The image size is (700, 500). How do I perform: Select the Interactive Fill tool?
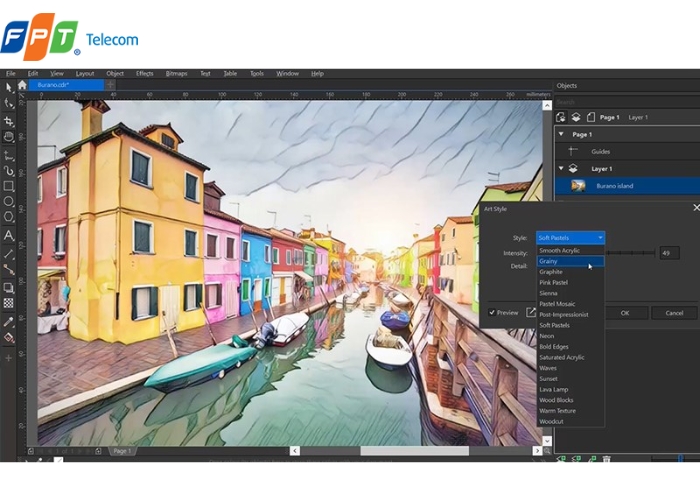[8, 338]
